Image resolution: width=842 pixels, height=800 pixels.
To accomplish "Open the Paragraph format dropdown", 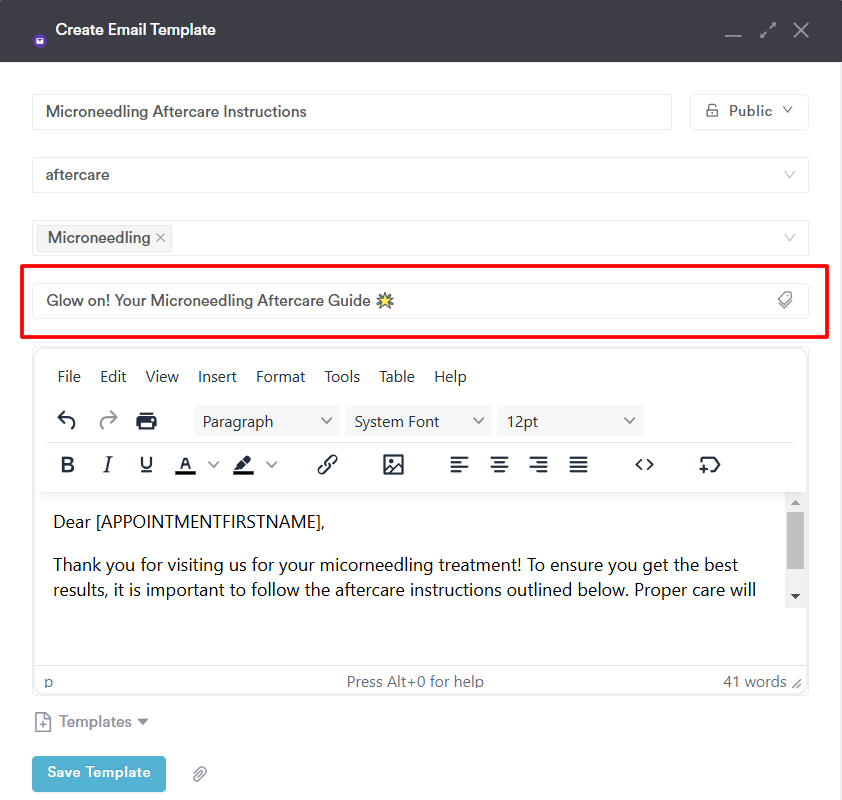I will point(267,421).
